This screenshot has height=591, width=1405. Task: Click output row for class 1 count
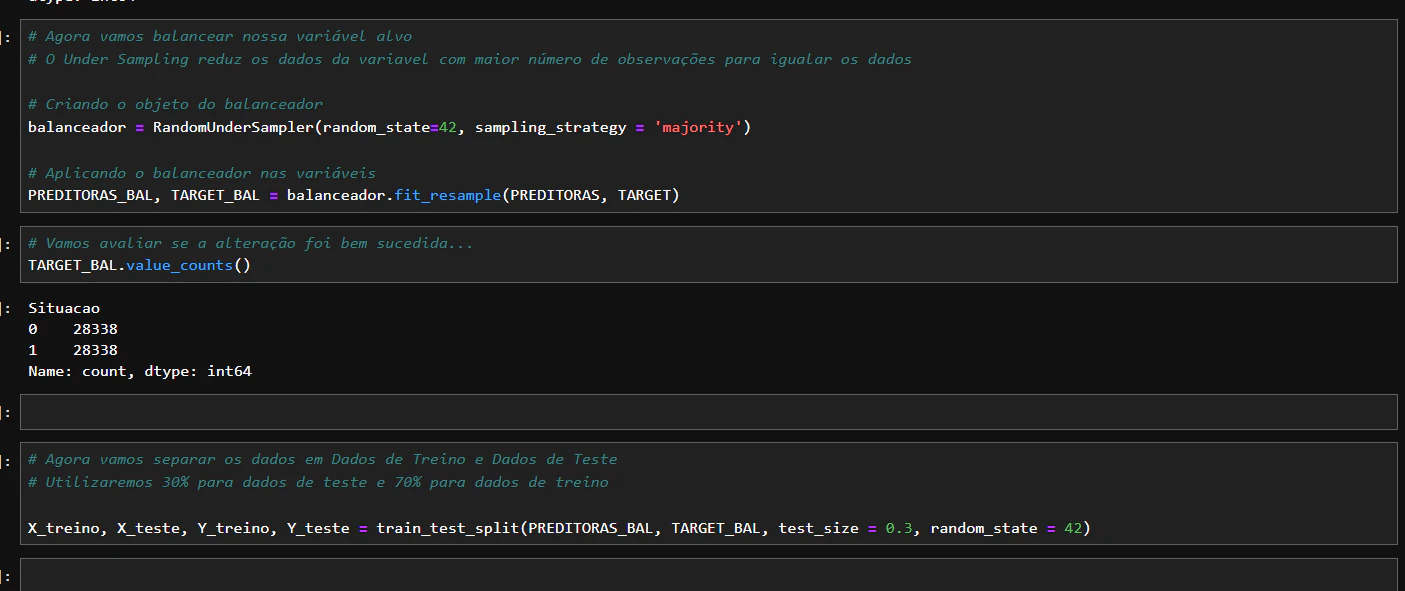click(x=73, y=350)
